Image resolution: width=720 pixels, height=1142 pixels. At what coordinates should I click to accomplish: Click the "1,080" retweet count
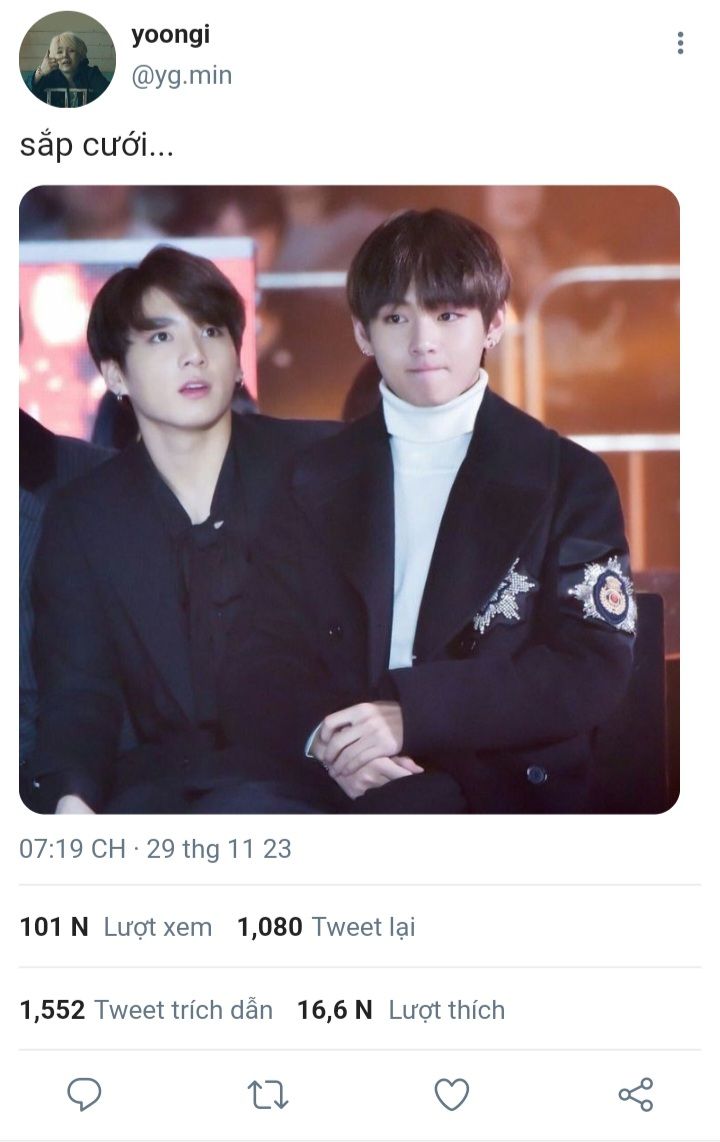click(x=269, y=927)
